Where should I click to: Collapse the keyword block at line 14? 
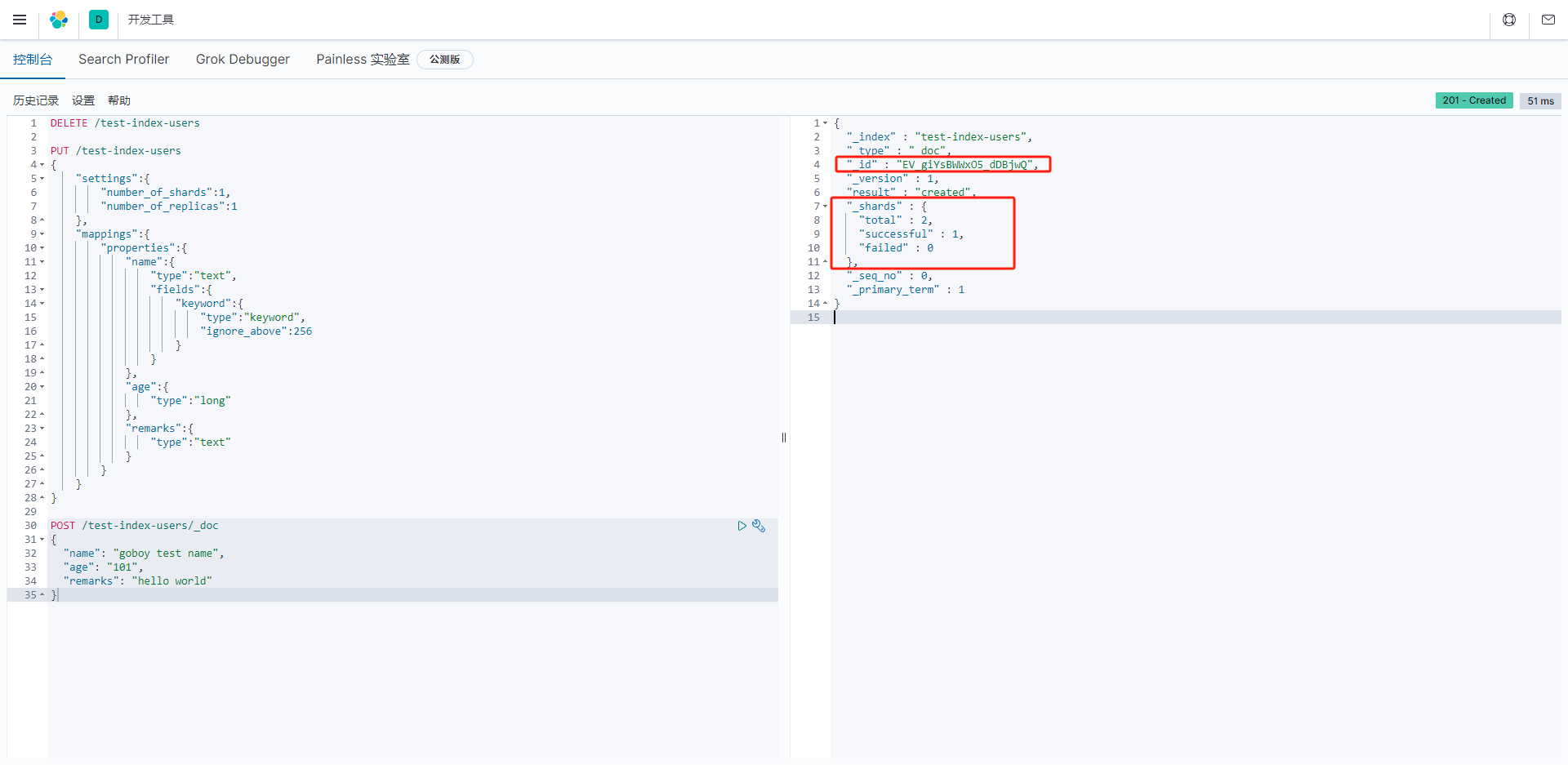(42, 304)
